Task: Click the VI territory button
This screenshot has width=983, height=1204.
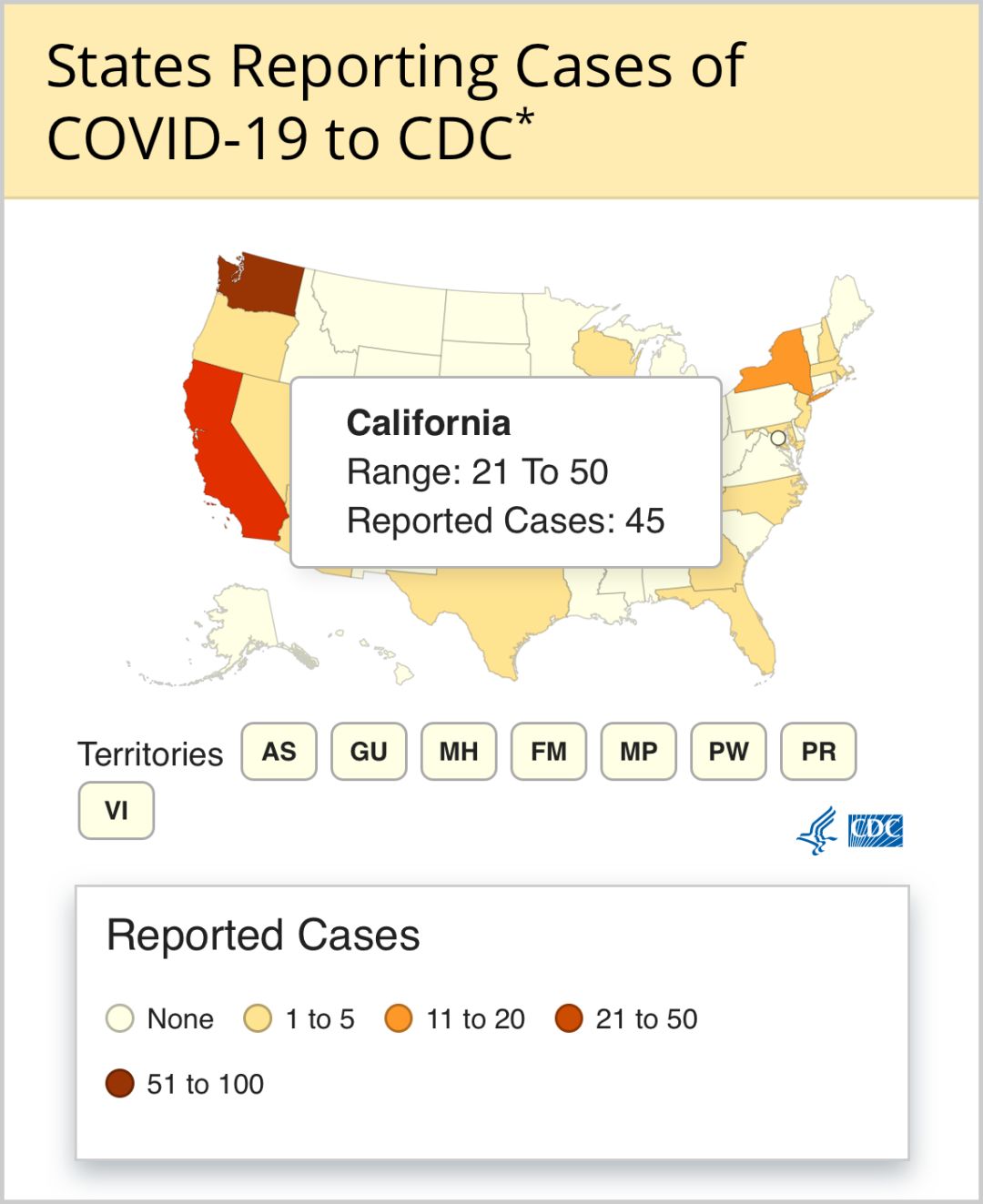Action: (x=117, y=810)
